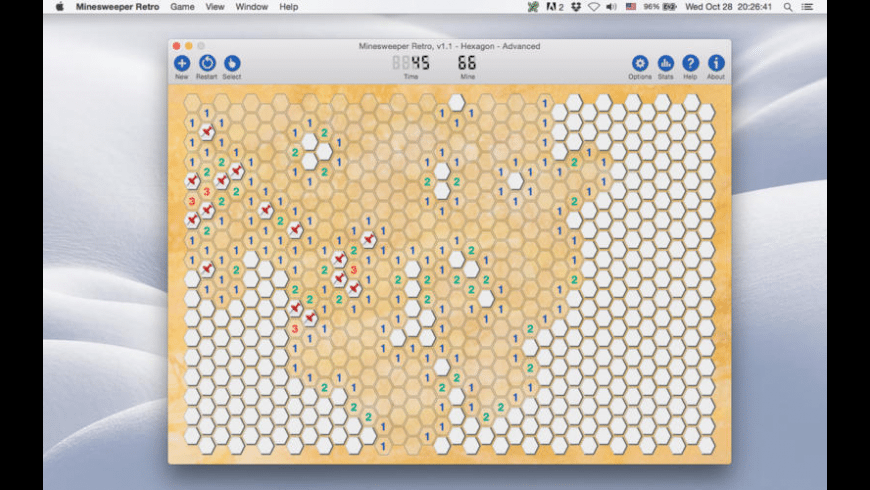Click the date and time Wed Oct 28
Image resolution: width=870 pixels, height=490 pixels.
[729, 7]
